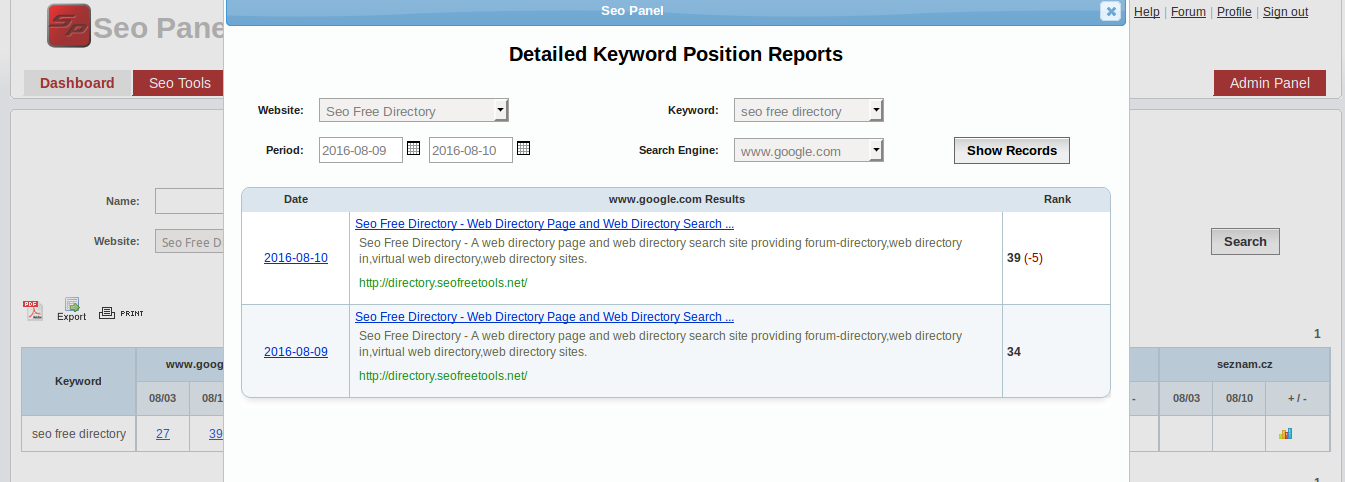Screen dimensions: 1345x482
Task: Click the seznam.cz column header
Action: click(x=1245, y=365)
